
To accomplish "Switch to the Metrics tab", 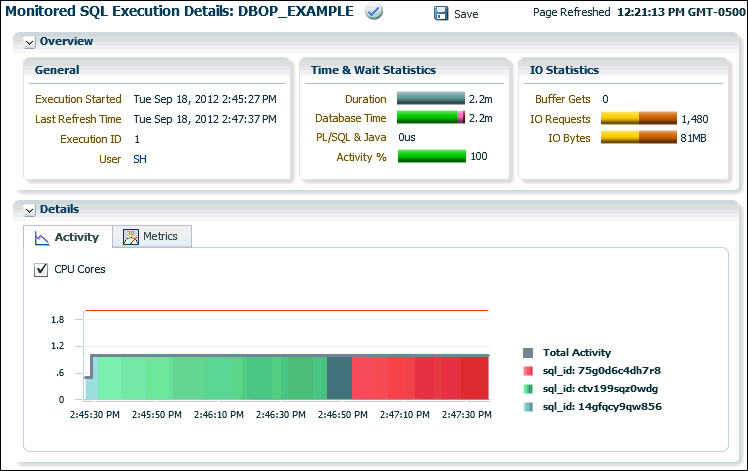I will pos(151,237).
